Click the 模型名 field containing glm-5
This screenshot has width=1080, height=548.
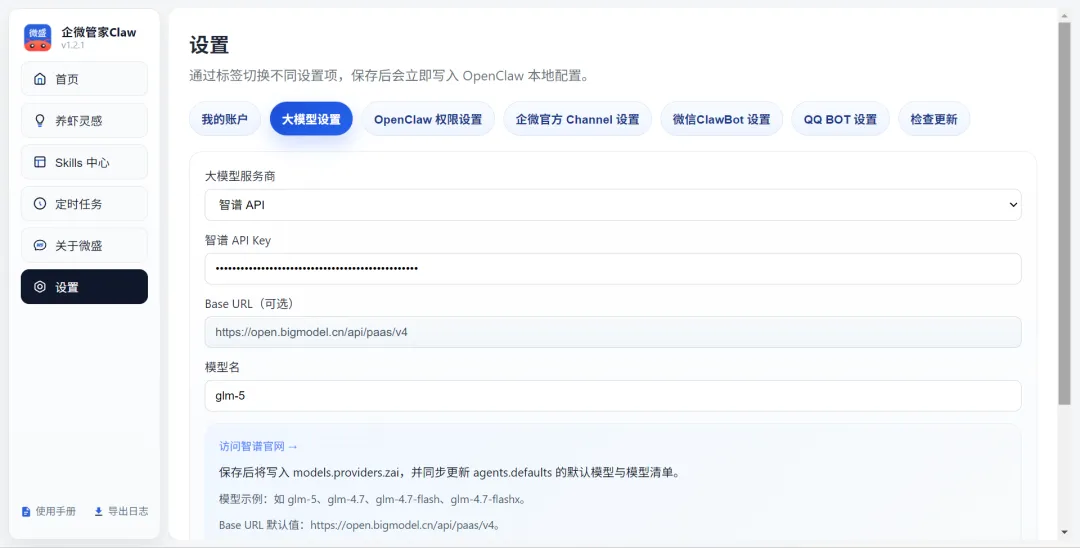[613, 396]
